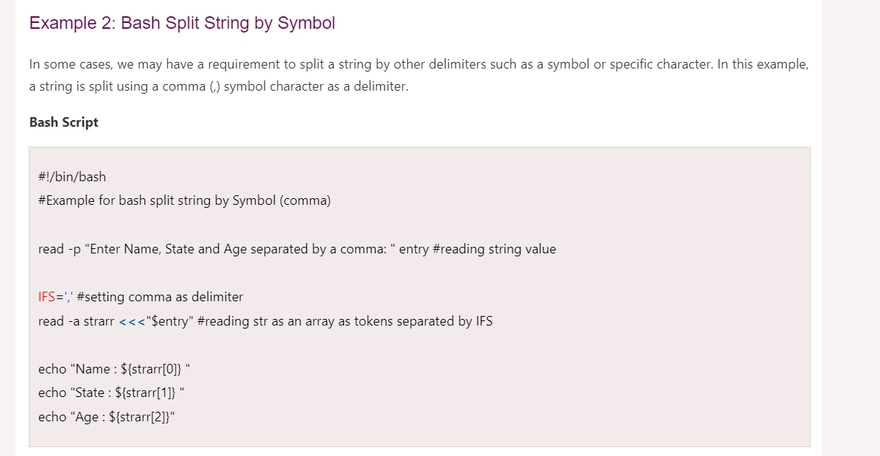Viewport: 880px width, 456px height.
Task: Click the red "IFS" keyword
Action: click(49, 297)
